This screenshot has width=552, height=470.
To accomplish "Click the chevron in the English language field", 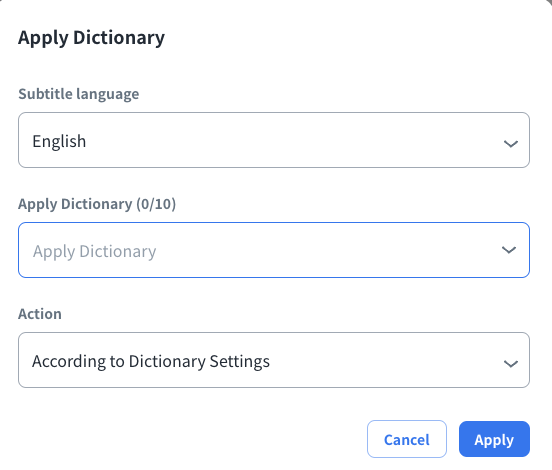I will (x=510, y=144).
